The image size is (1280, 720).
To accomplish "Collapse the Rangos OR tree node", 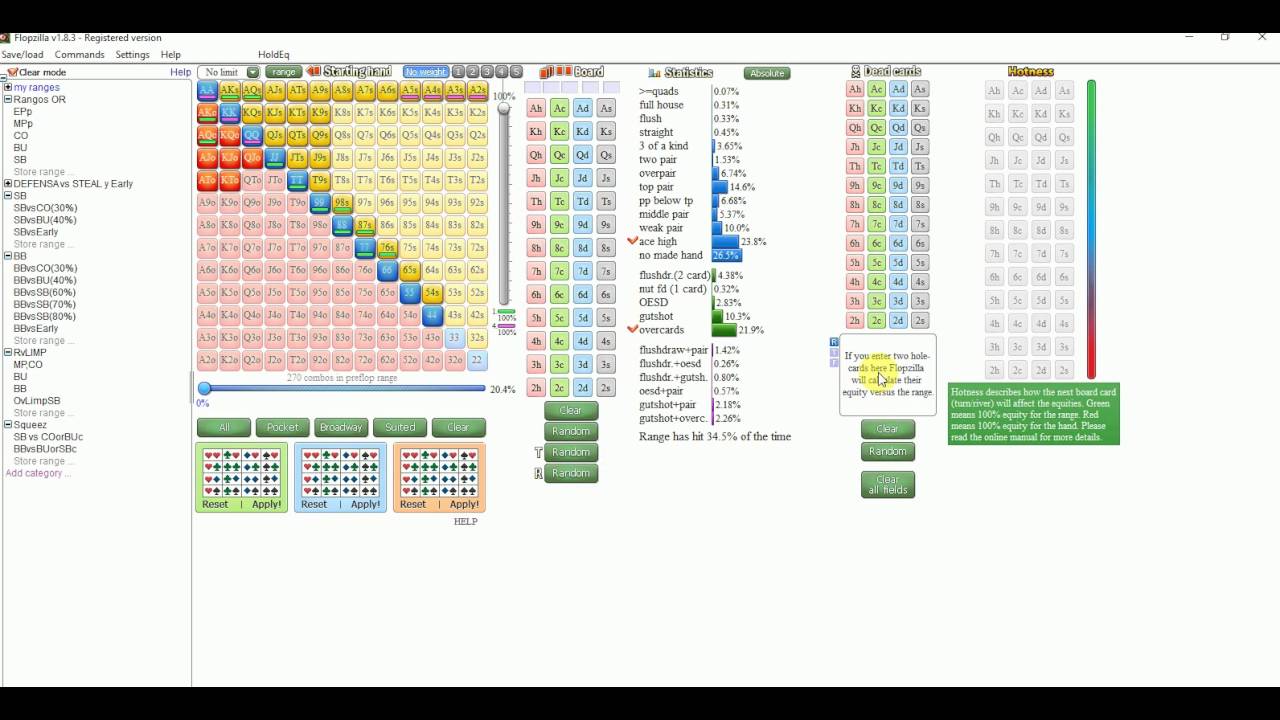I will click(8, 99).
